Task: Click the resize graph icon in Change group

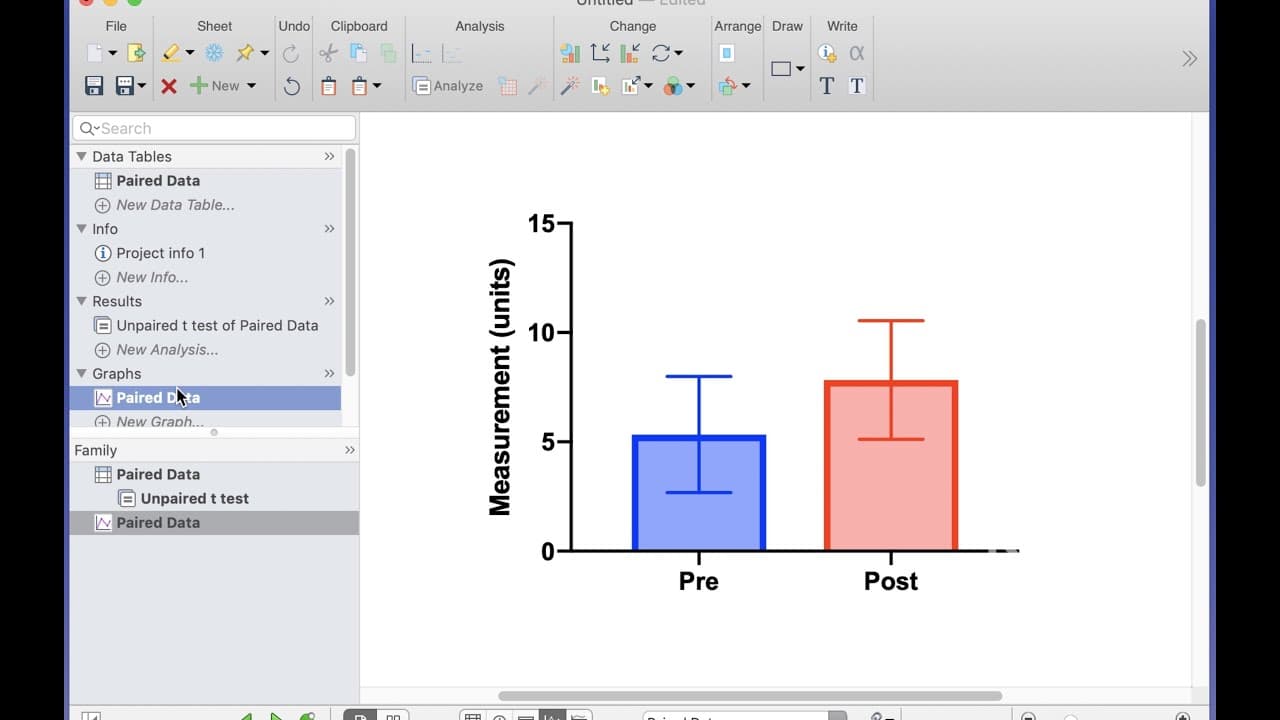Action: tap(631, 86)
